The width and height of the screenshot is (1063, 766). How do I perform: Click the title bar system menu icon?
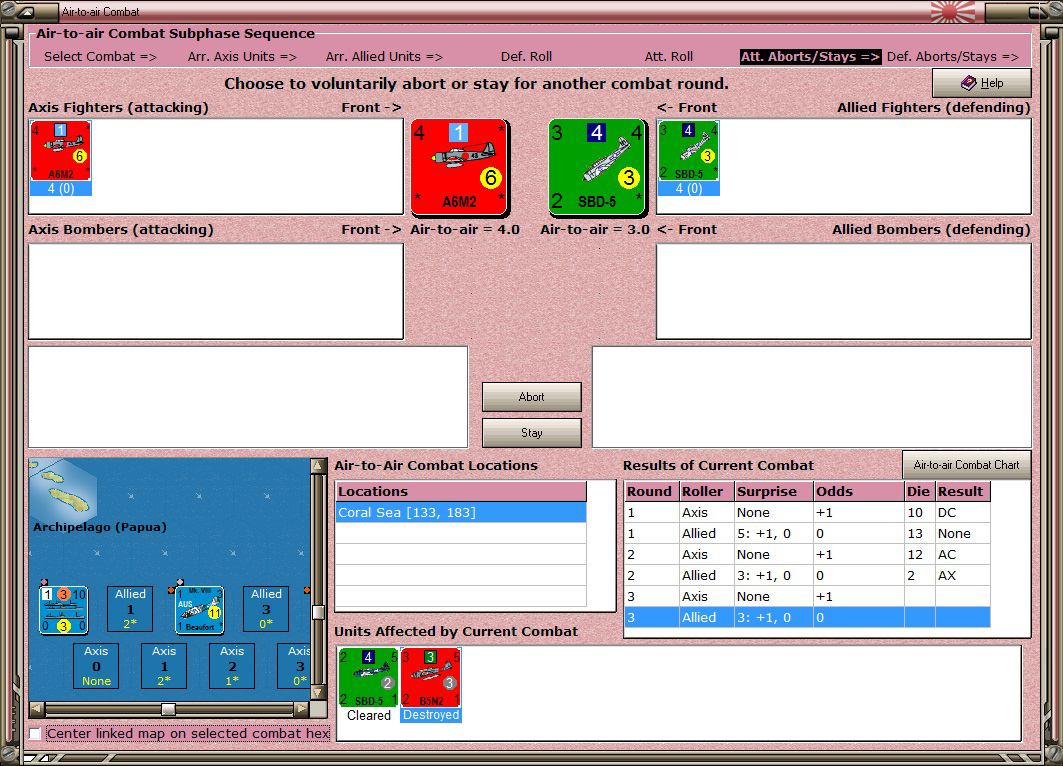[26, 12]
